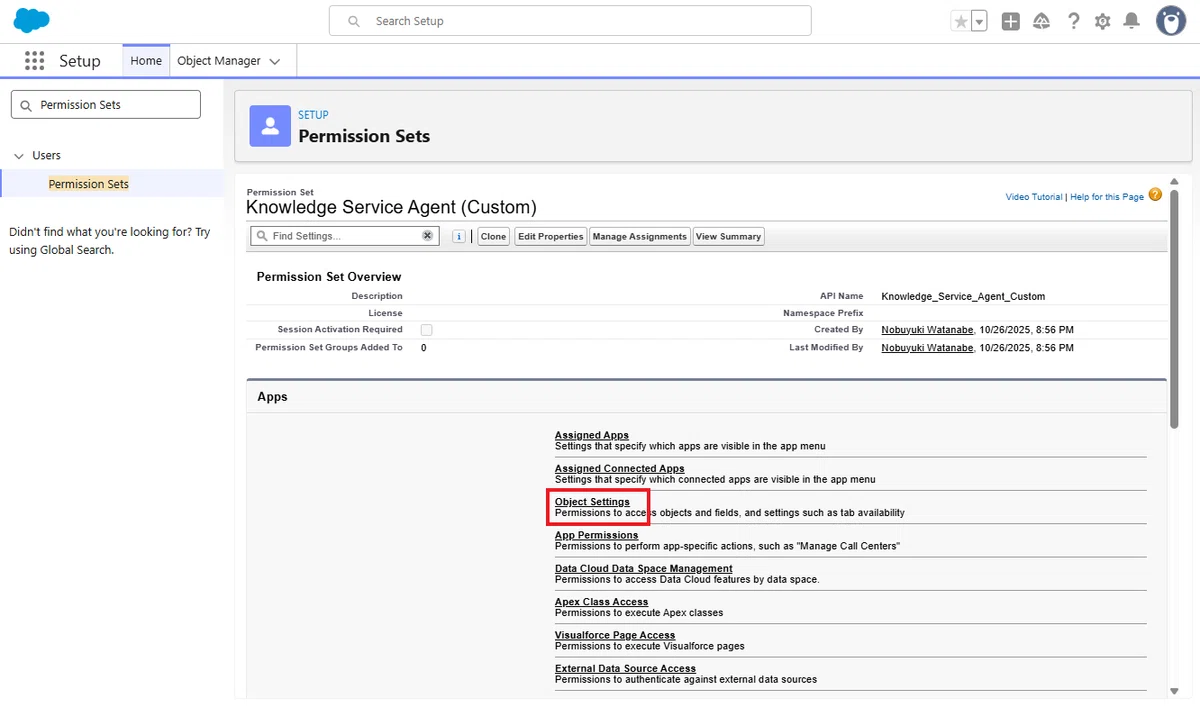The height and width of the screenshot is (706, 1200).
Task: Click the Knowledge_Service_Agent_Custom API name value
Action: coord(963,297)
